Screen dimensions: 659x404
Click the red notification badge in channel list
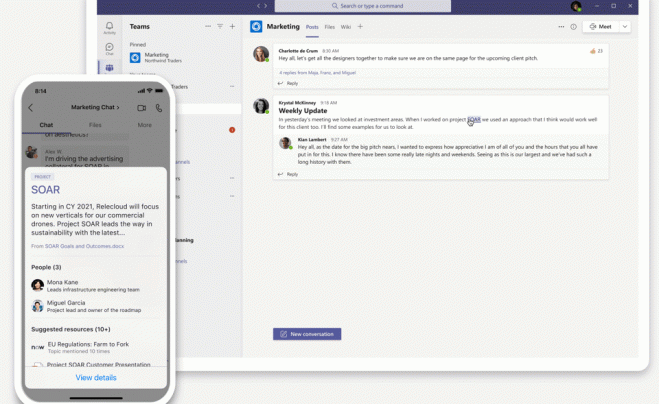(232, 130)
